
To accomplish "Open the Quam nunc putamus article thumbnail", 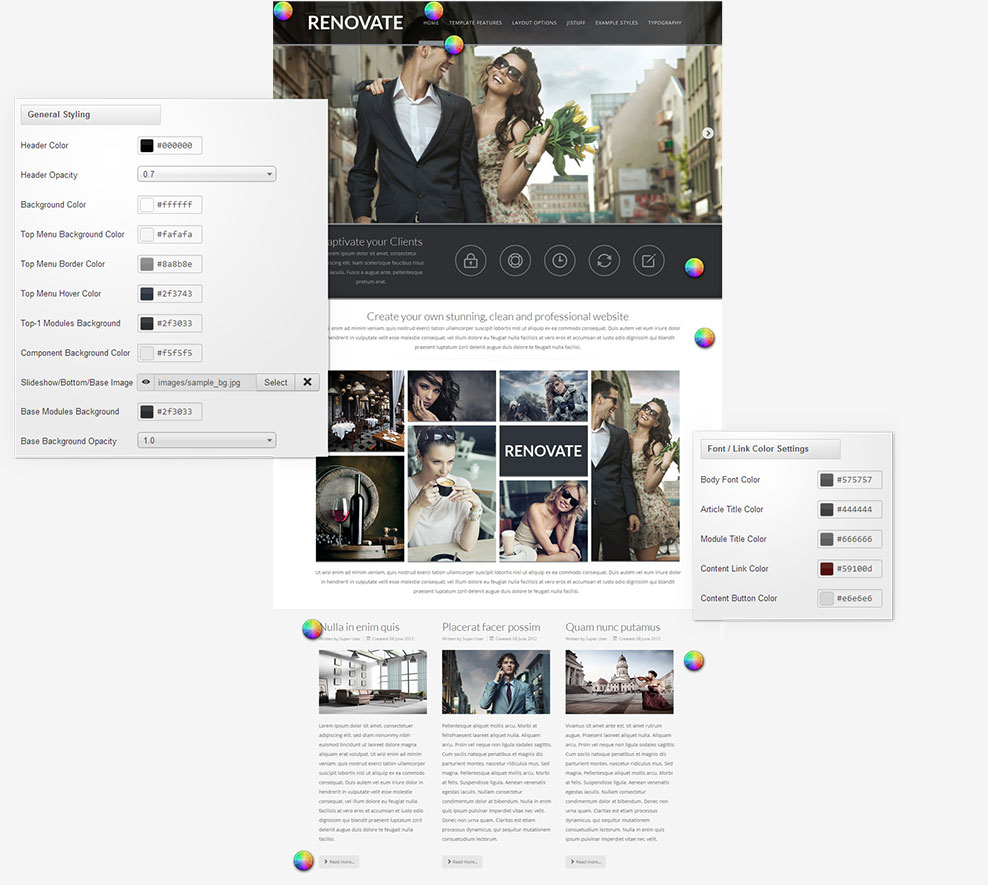I will pos(619,682).
